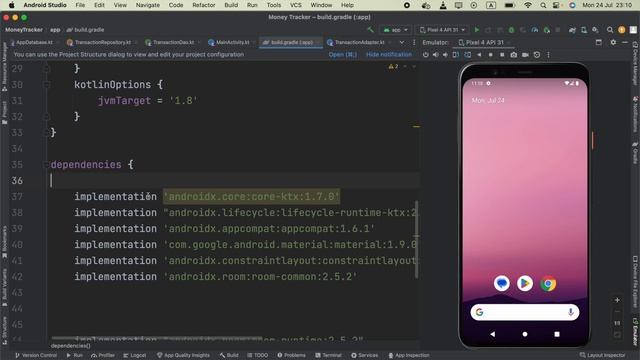The height and width of the screenshot is (360, 640).
Task: Open Logcat tool window
Action: pos(135,355)
